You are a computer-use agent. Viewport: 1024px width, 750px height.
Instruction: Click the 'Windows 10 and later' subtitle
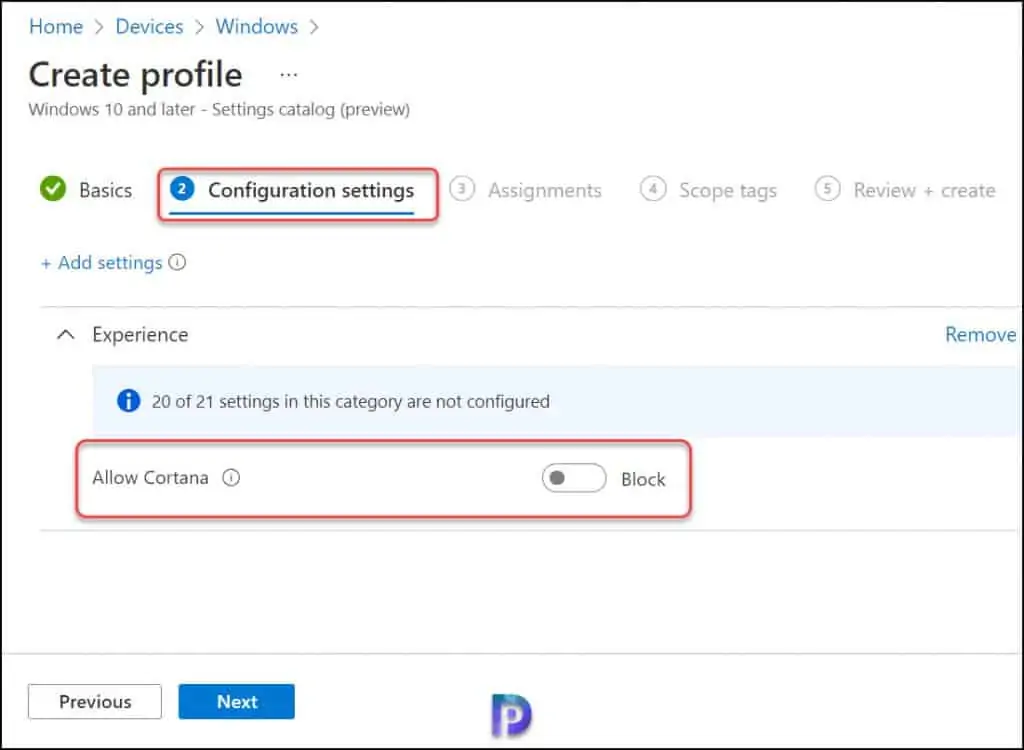(x=219, y=109)
